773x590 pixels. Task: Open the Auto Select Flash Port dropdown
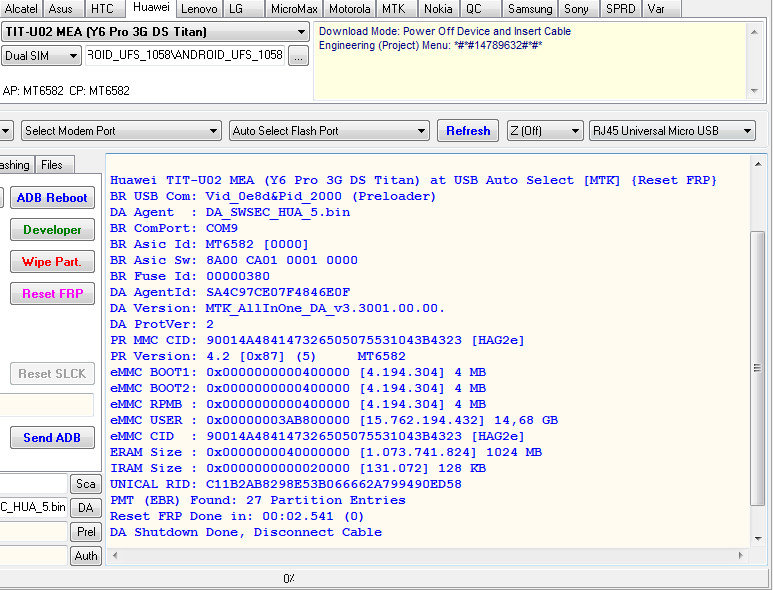(x=329, y=131)
